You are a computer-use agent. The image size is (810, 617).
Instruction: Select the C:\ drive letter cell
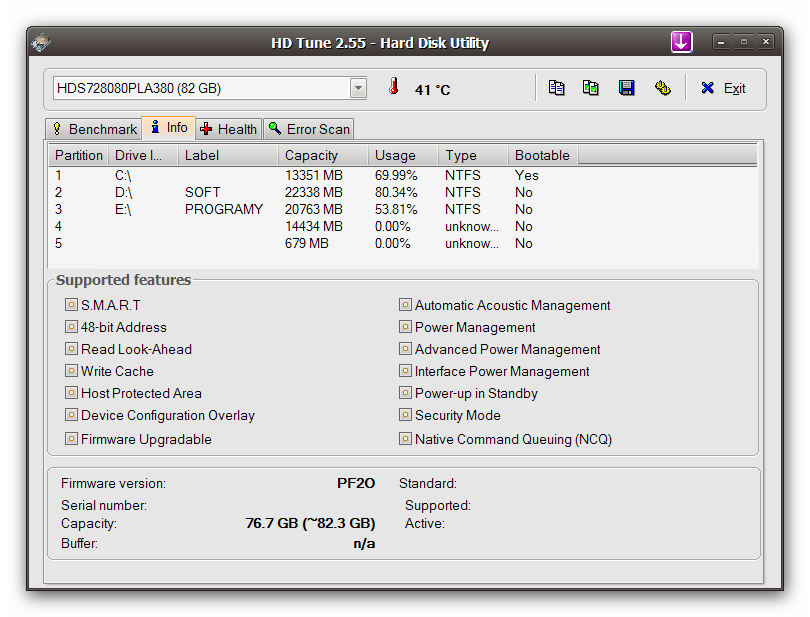click(x=123, y=176)
